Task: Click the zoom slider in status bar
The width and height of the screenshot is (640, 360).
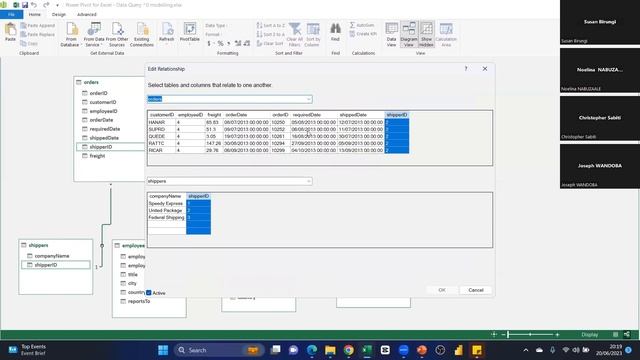Action: tap(531, 334)
